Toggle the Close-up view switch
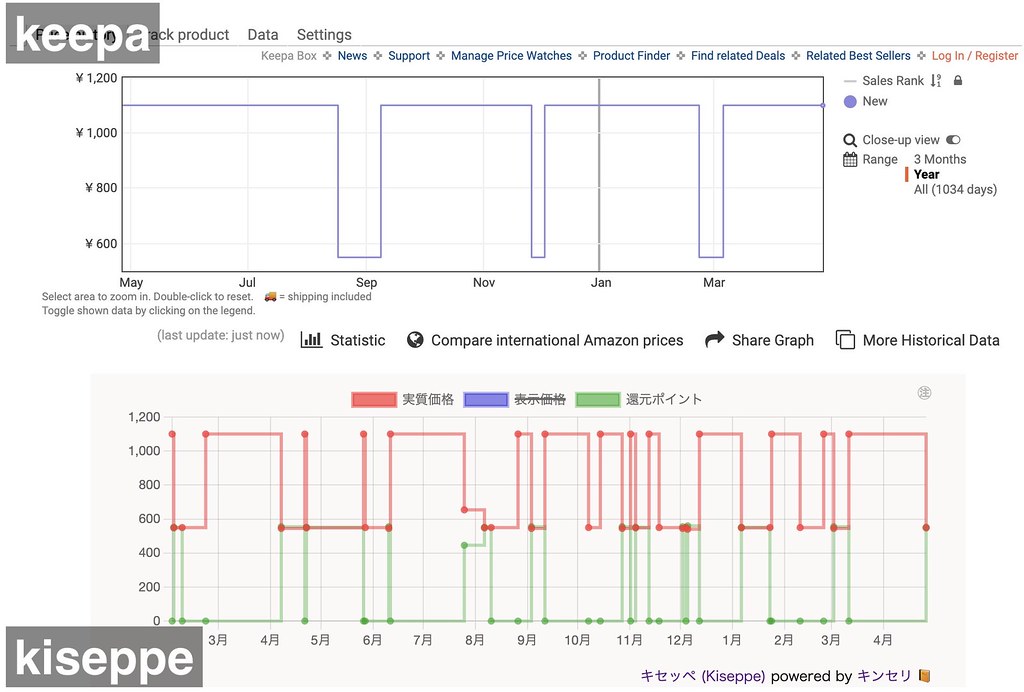 coord(953,140)
